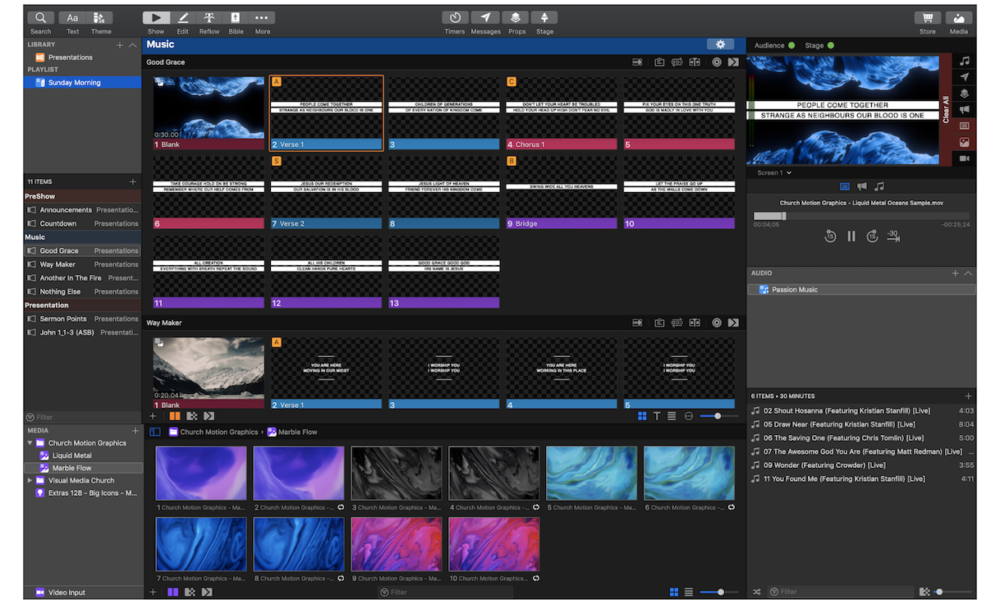
Task: Toggle media bin sidebar visibility
Action: tap(155, 432)
